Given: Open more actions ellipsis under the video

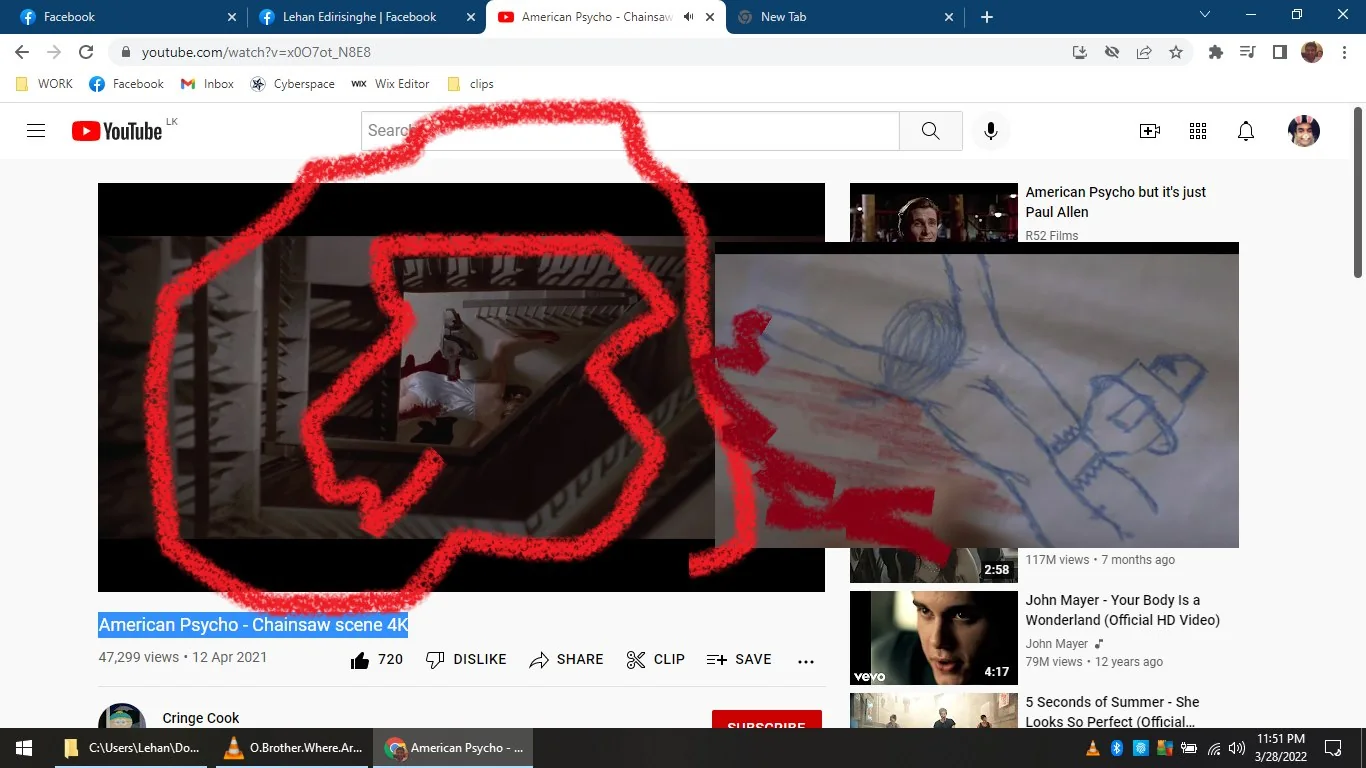Looking at the screenshot, I should pos(806,660).
